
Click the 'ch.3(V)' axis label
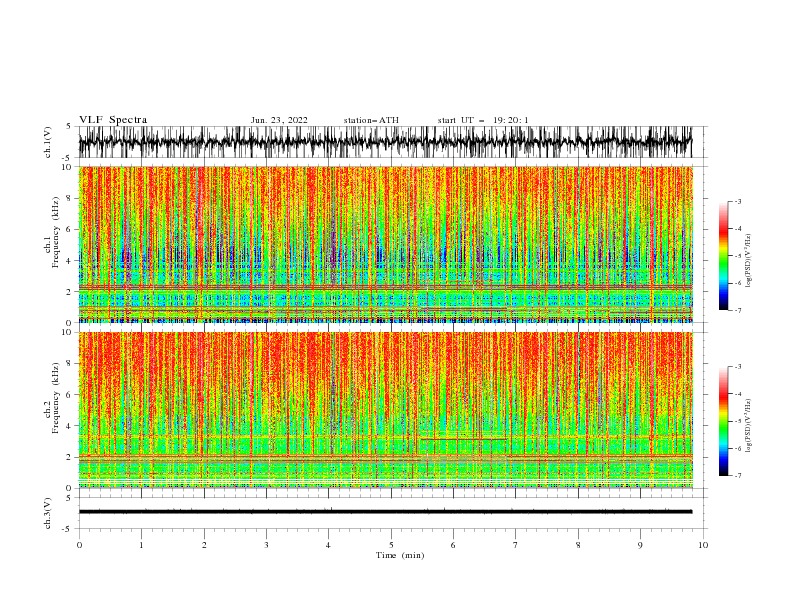coord(48,513)
